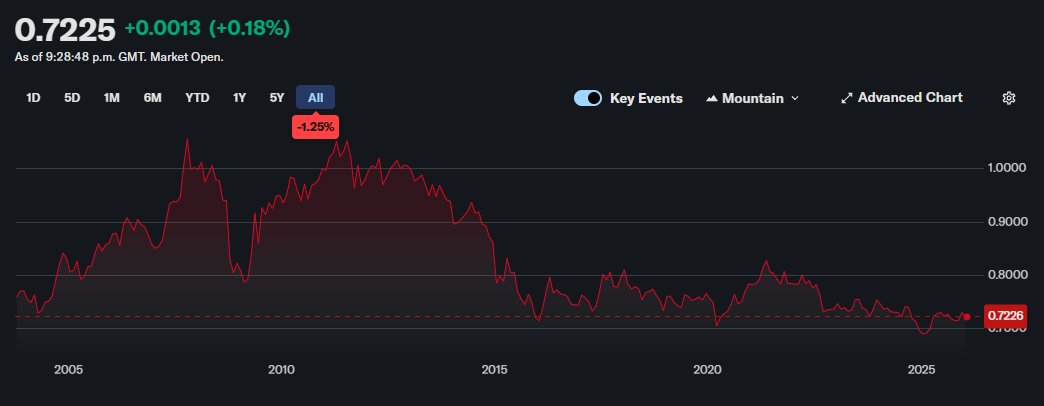Click the Advanced Chart expand arrows icon
This screenshot has height=406, width=1044.
[x=847, y=98]
